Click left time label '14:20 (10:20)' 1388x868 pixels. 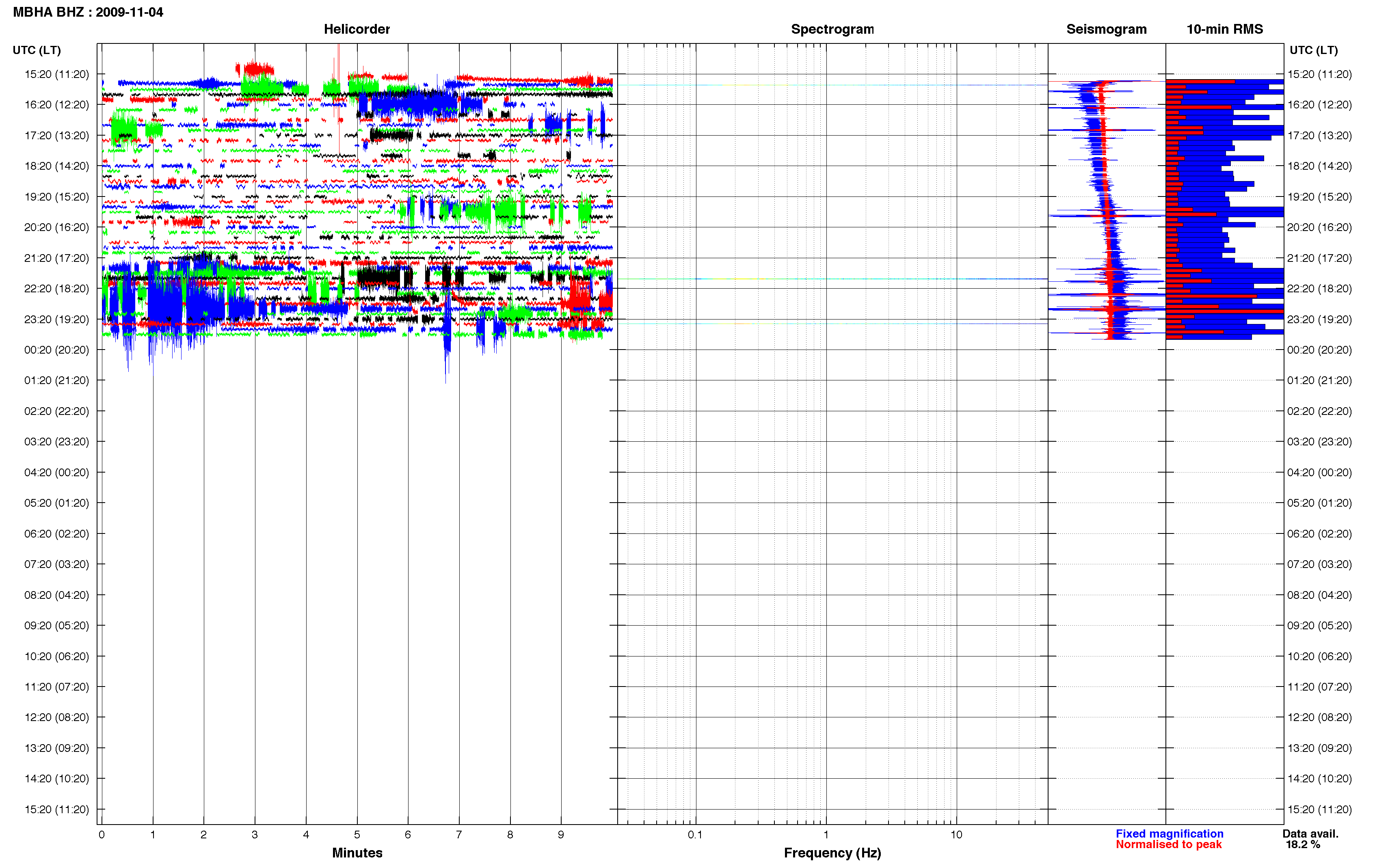click(57, 778)
